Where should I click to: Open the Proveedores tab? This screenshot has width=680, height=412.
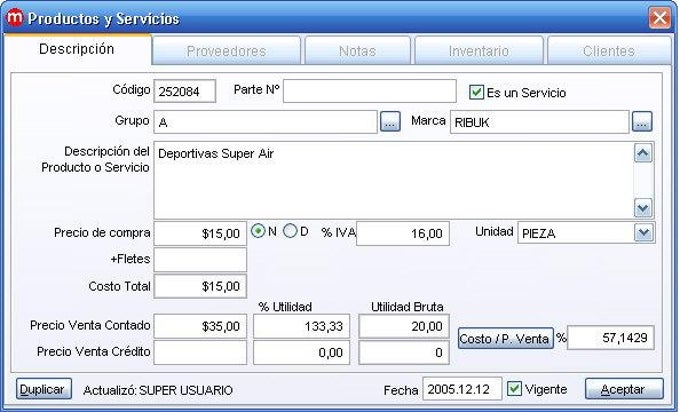tap(226, 51)
